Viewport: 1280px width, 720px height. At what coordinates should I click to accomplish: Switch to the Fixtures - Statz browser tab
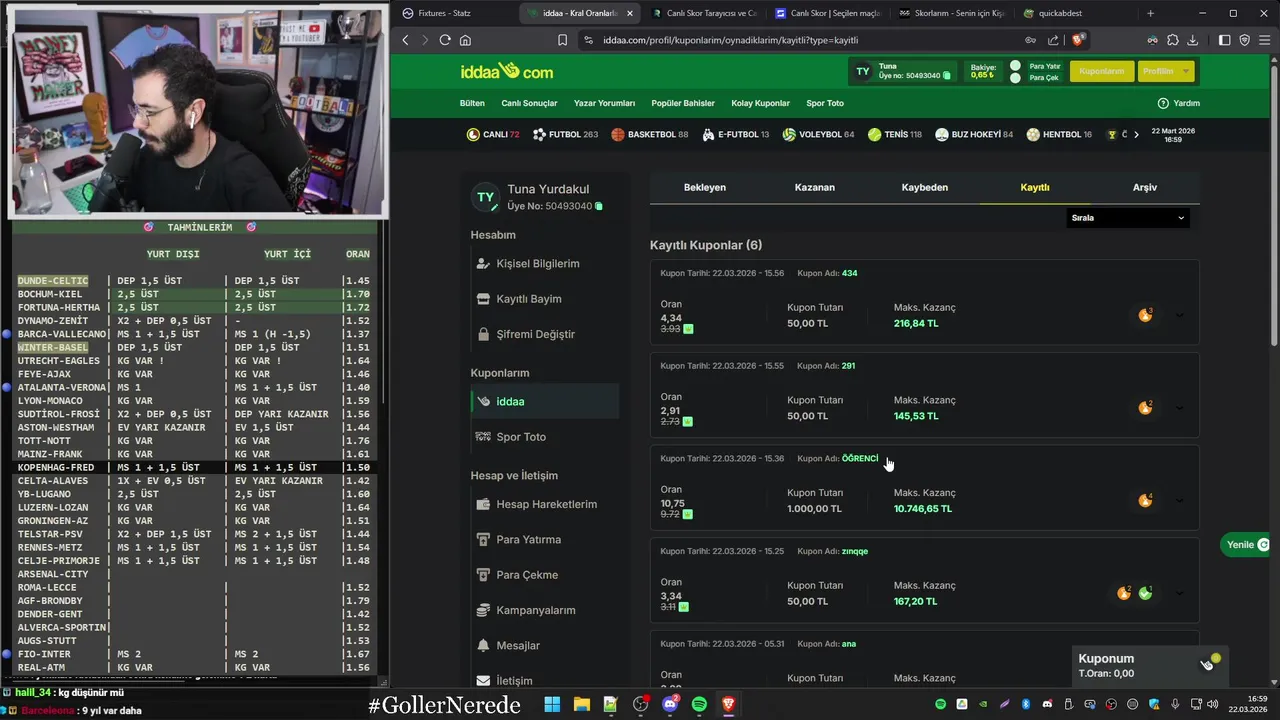pos(453,13)
